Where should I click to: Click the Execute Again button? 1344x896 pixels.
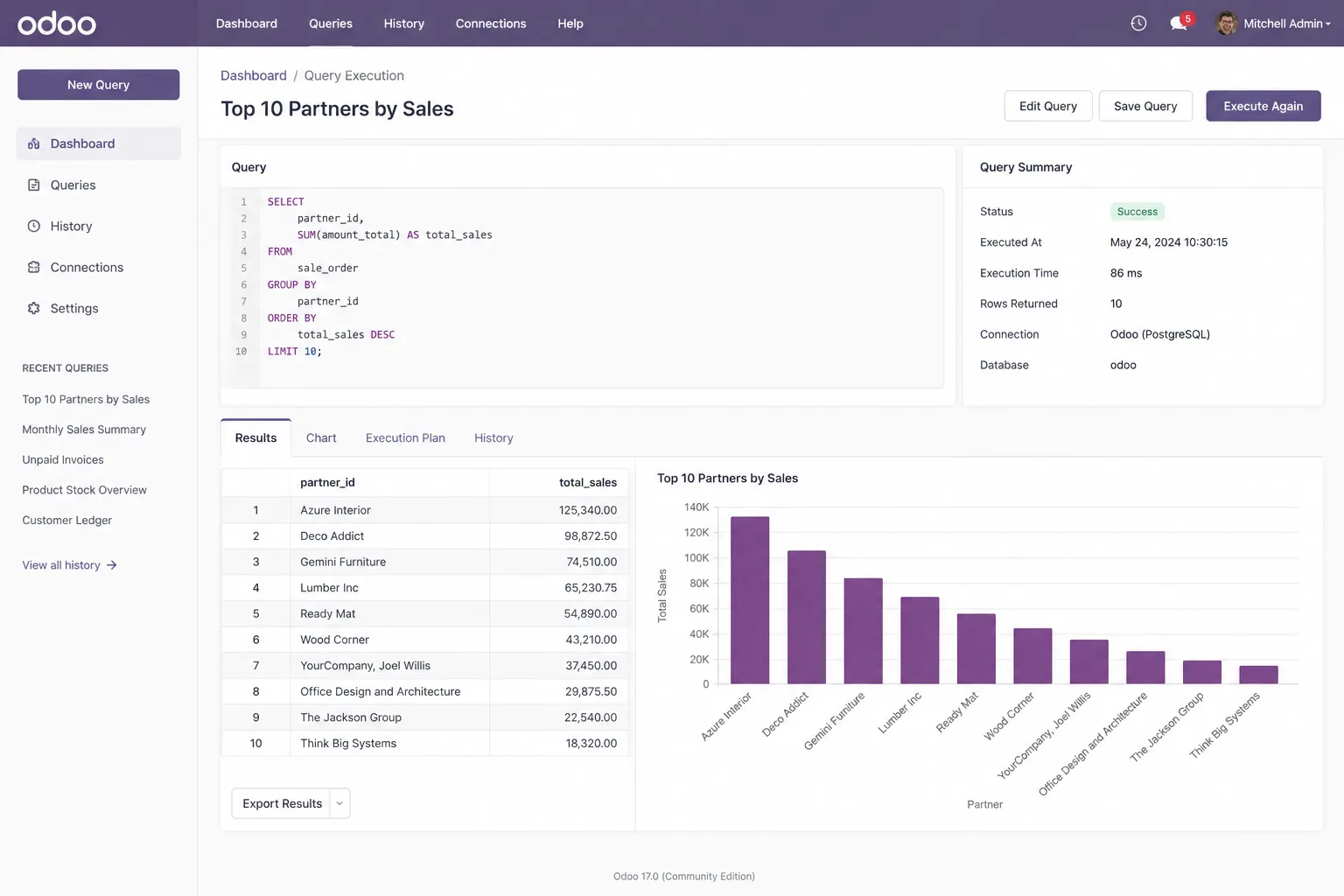coord(1263,106)
